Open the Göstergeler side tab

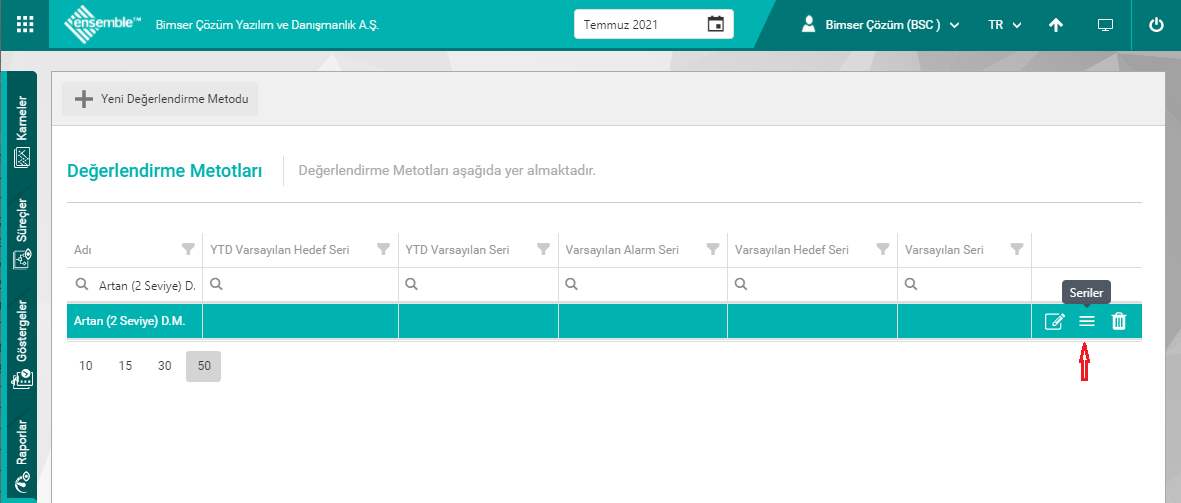pyautogui.click(x=22, y=345)
